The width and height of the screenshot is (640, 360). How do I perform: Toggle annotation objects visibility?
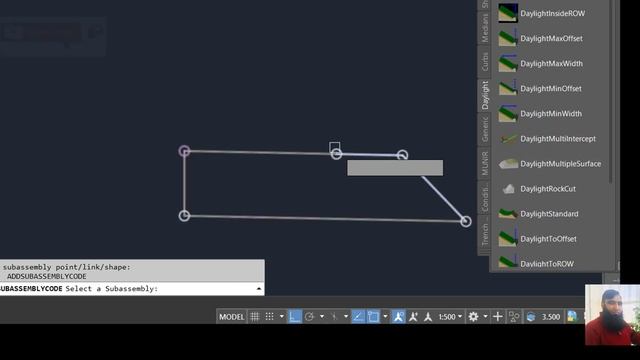[x=398, y=317]
